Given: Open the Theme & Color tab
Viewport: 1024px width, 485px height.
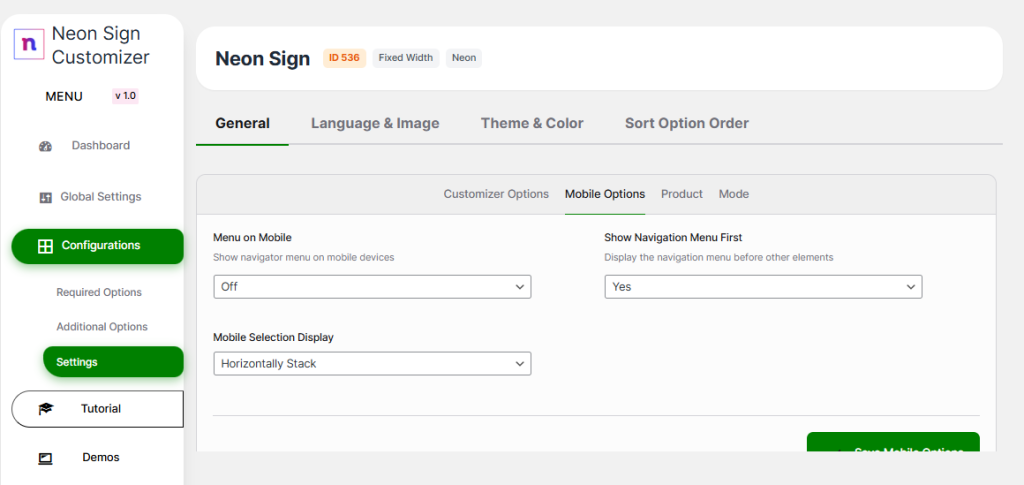Looking at the screenshot, I should [x=532, y=123].
